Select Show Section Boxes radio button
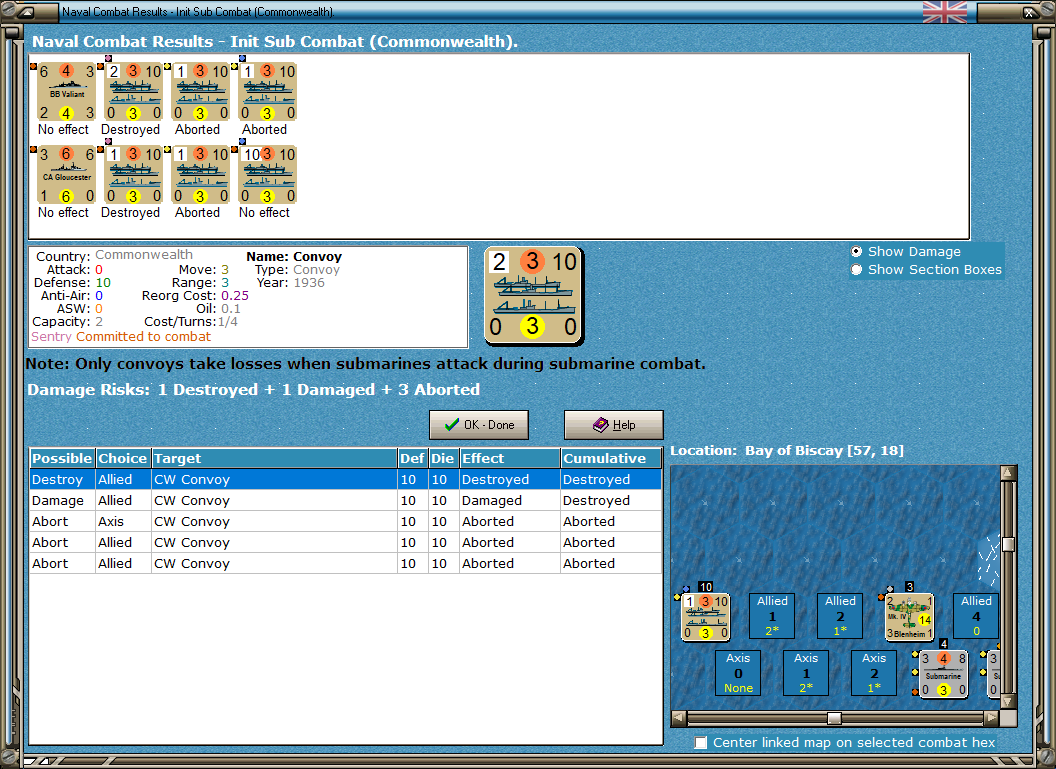 coord(856,269)
